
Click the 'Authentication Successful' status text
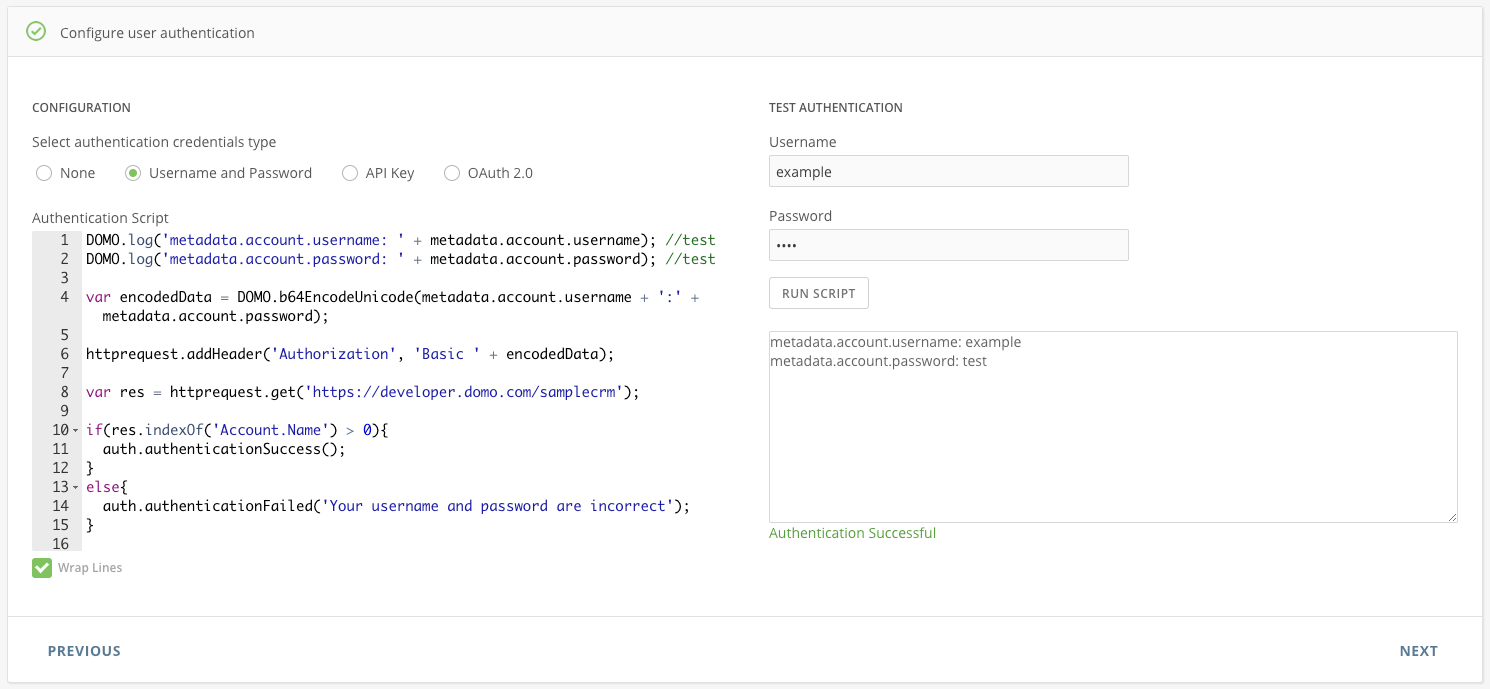click(852, 533)
